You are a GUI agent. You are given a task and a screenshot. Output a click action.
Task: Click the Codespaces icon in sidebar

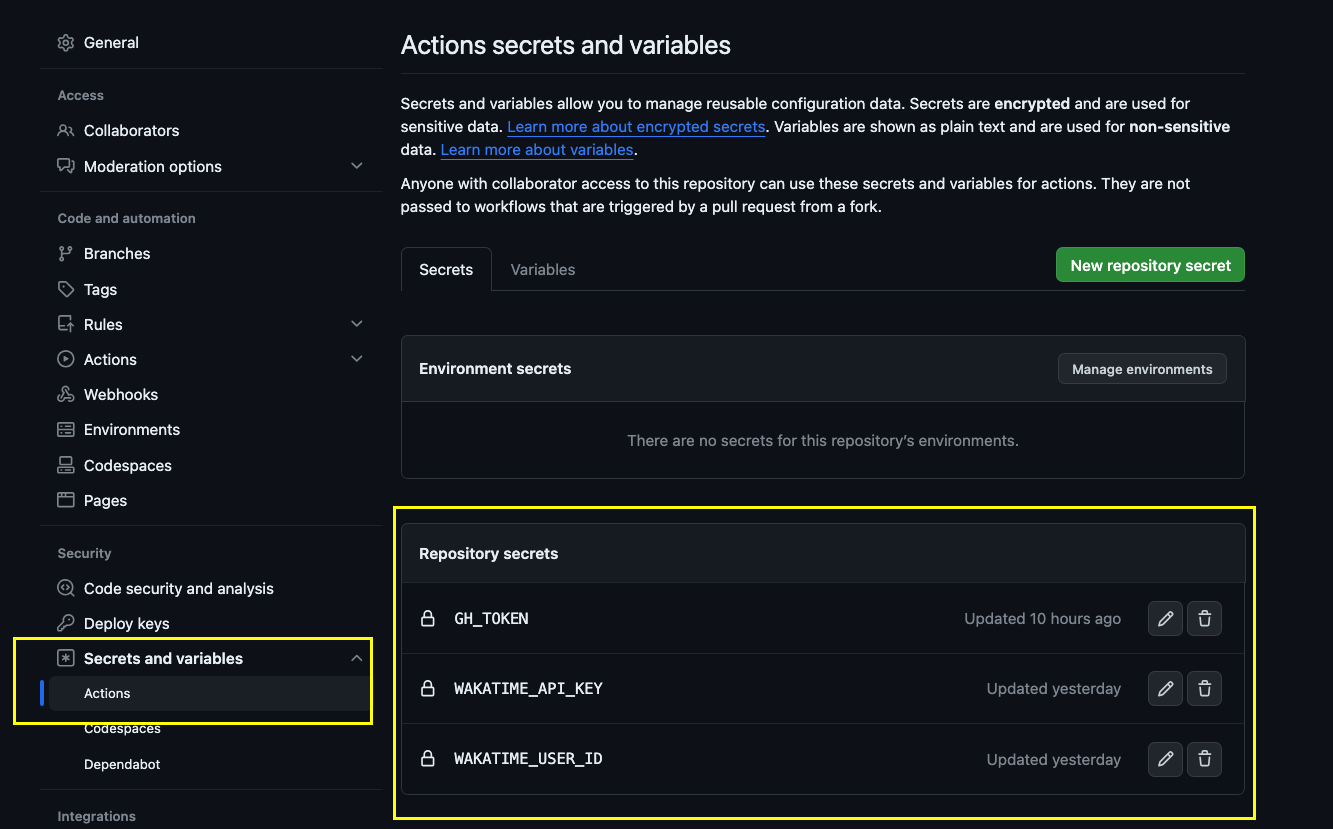click(x=65, y=465)
